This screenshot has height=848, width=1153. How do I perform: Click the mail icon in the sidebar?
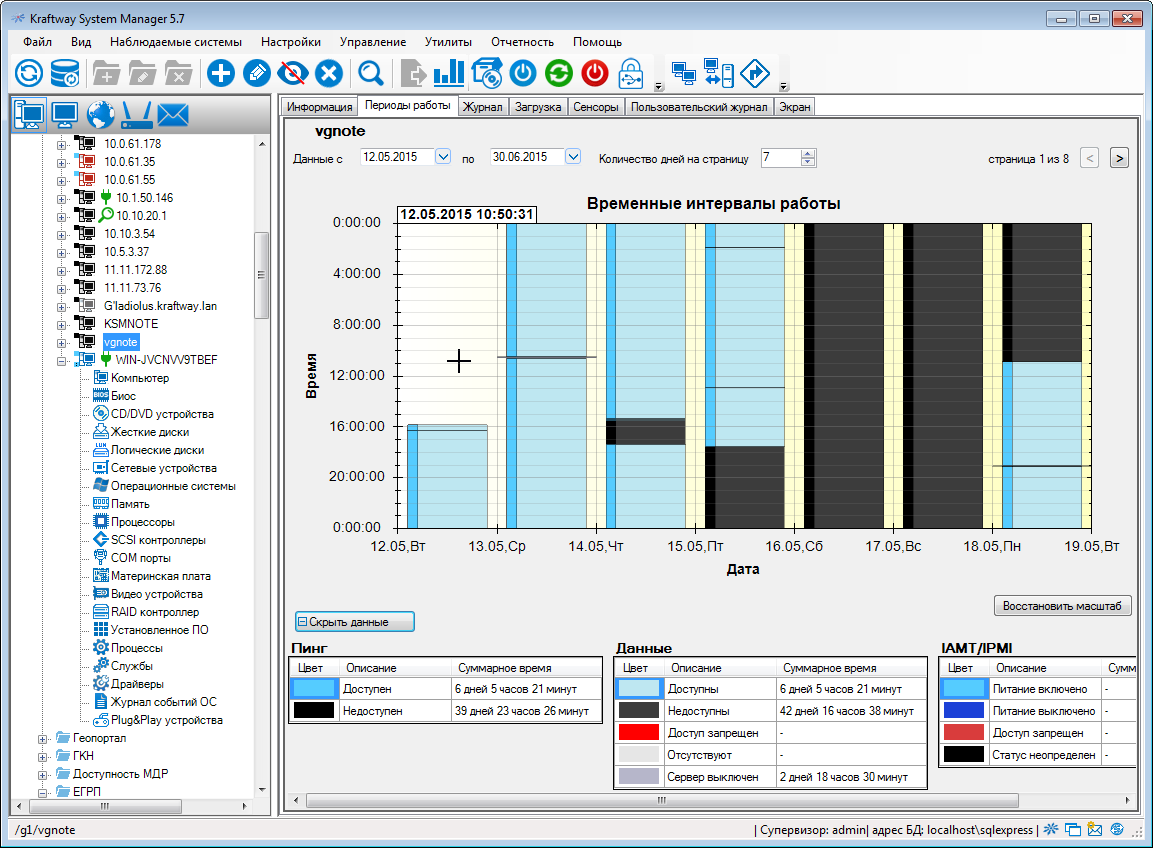[x=173, y=114]
